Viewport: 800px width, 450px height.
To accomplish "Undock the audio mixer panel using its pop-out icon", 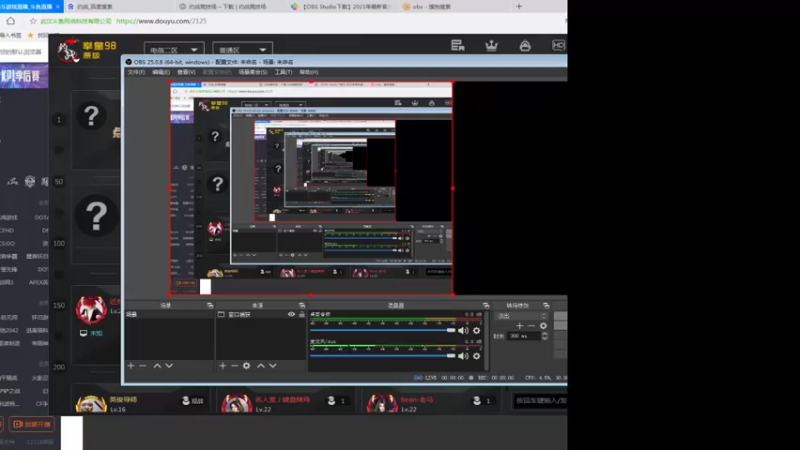I will pos(486,305).
